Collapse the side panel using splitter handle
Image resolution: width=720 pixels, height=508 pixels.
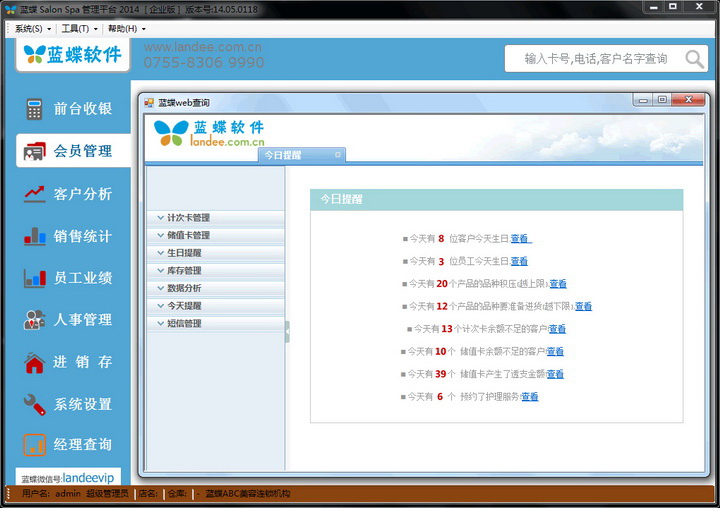(287, 332)
